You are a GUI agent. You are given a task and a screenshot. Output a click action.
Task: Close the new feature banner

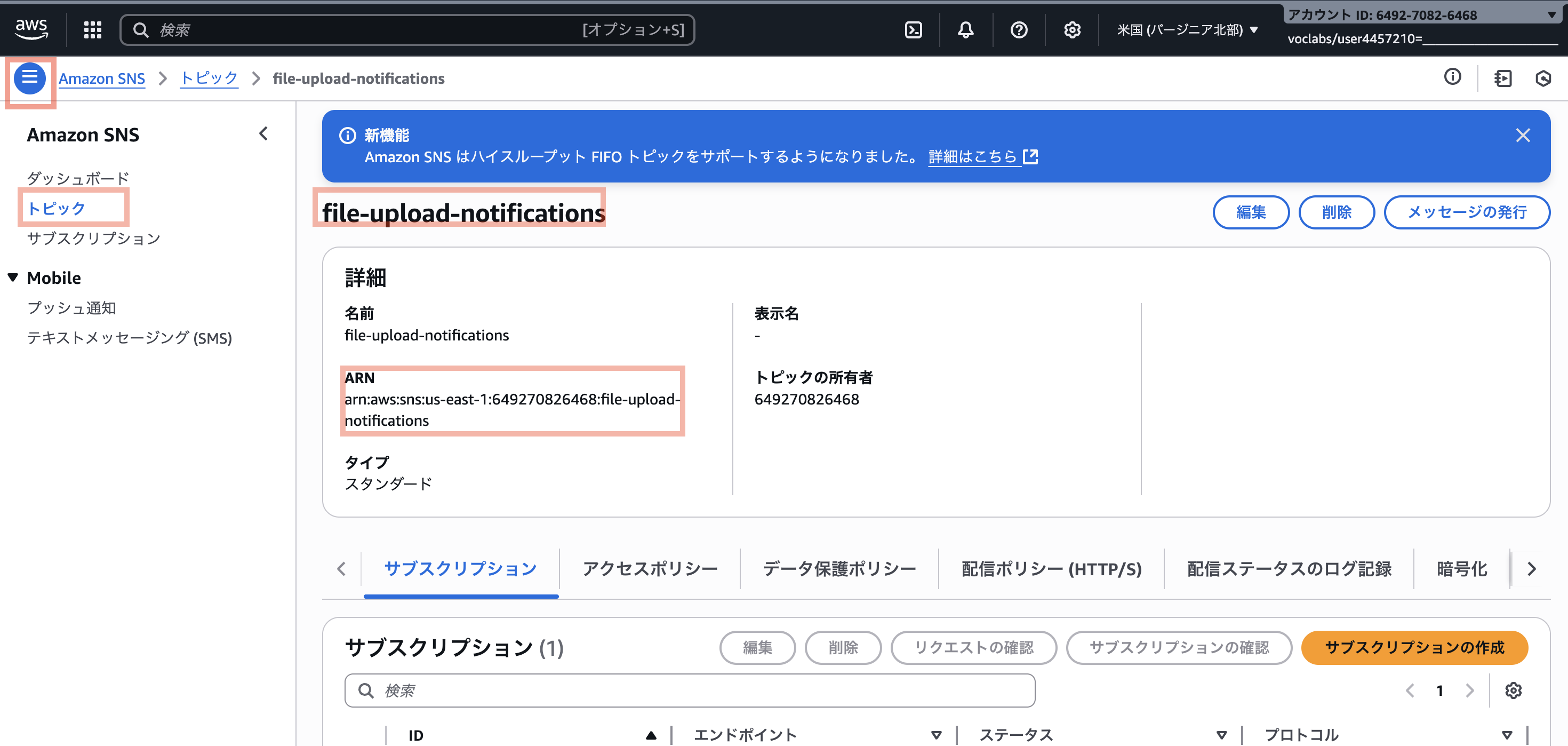[1522, 135]
